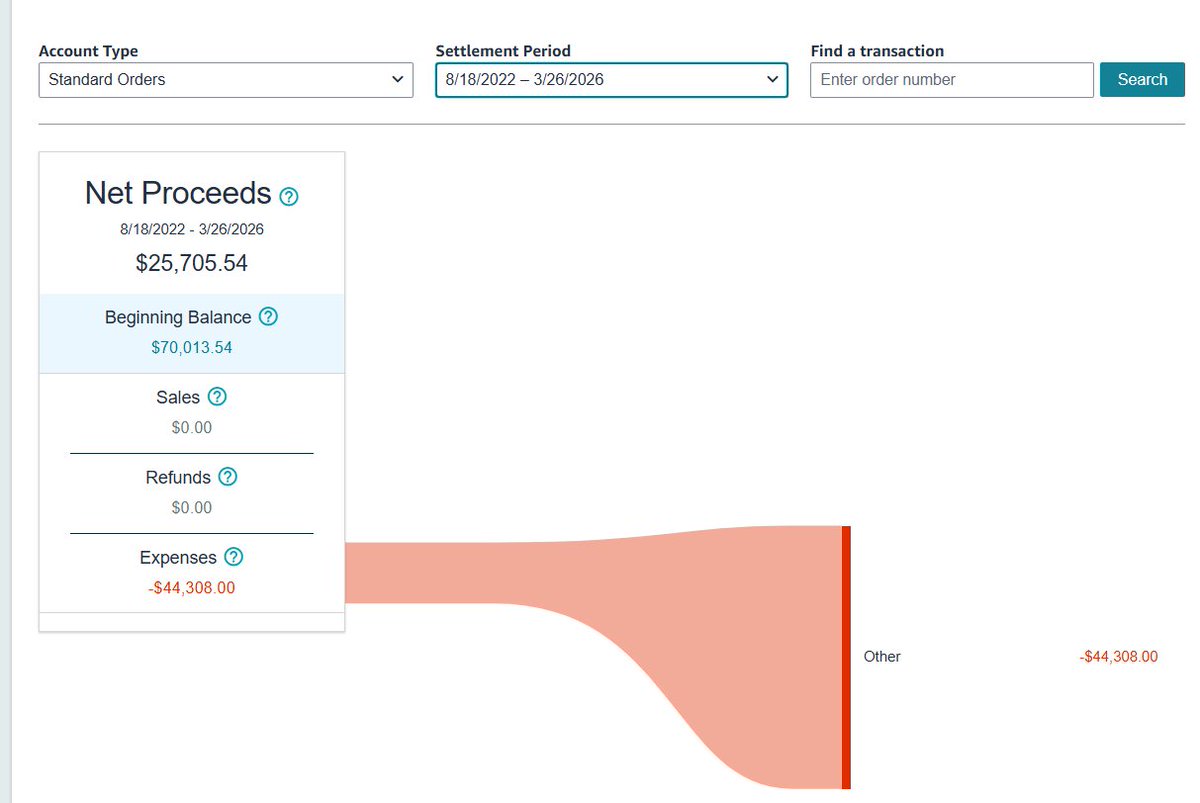
Task: Click the Net Proceeds total $25,705.54
Action: (x=192, y=264)
